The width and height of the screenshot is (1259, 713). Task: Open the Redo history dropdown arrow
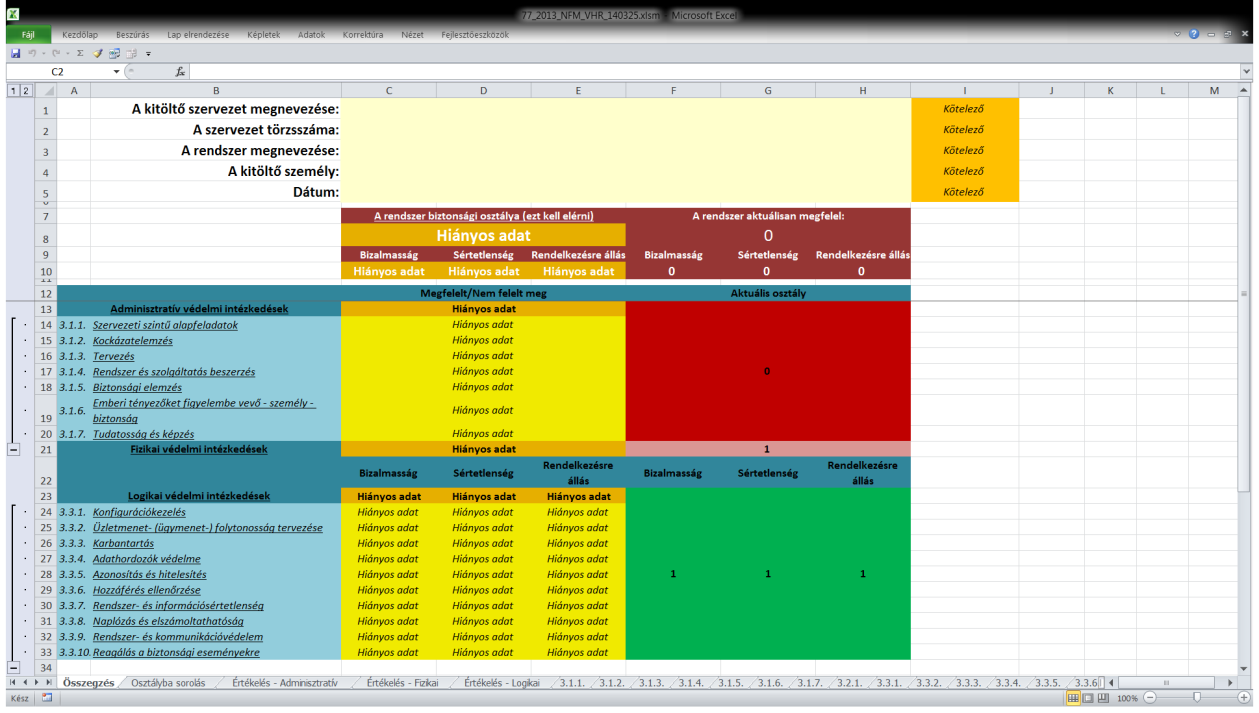pyautogui.click(x=67, y=53)
